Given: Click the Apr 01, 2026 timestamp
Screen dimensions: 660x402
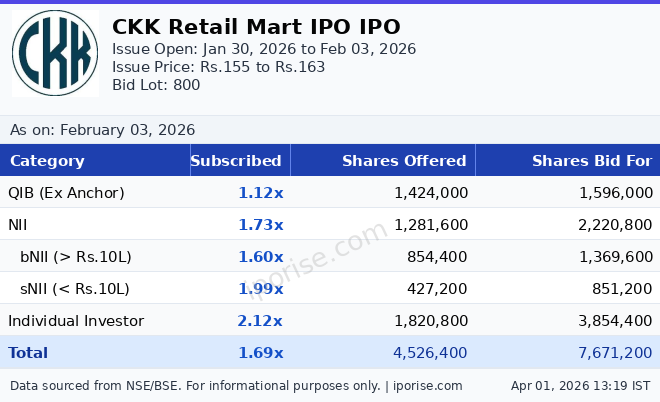Looking at the screenshot, I should (x=580, y=386).
